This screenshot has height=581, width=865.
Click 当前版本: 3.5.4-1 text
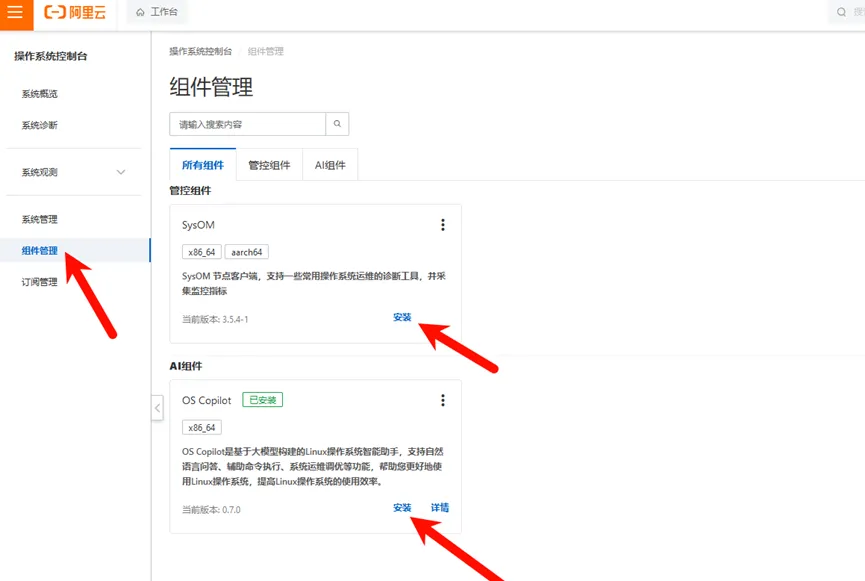pos(215,319)
